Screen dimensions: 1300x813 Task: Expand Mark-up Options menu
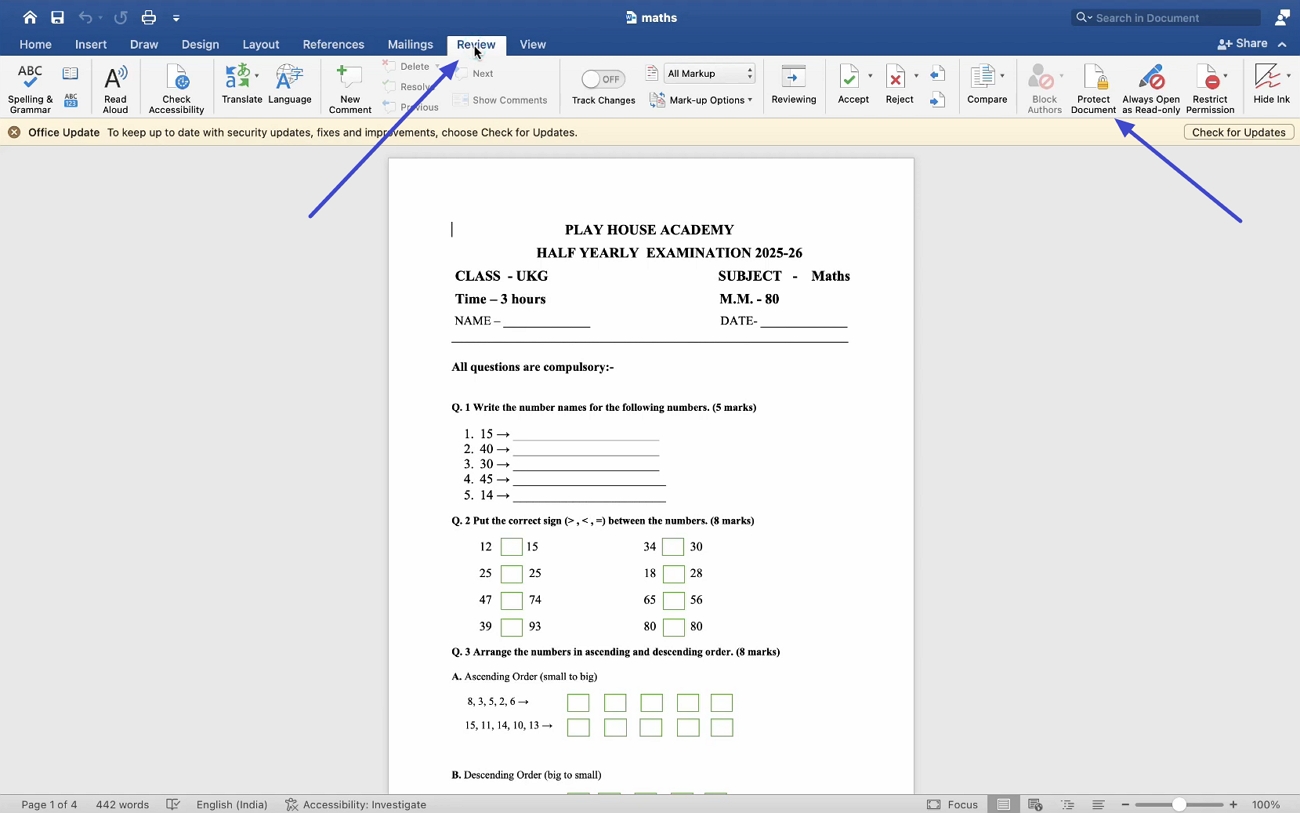(x=701, y=100)
